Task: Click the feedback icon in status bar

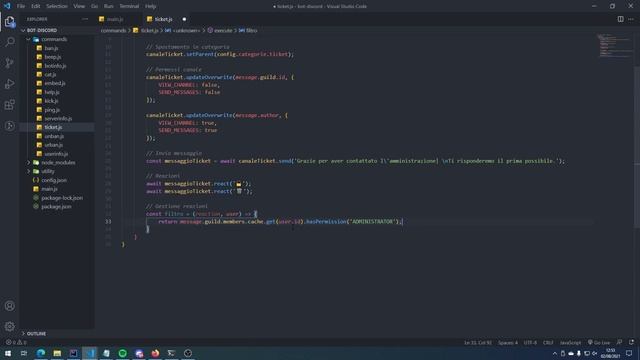Action: click(620, 342)
